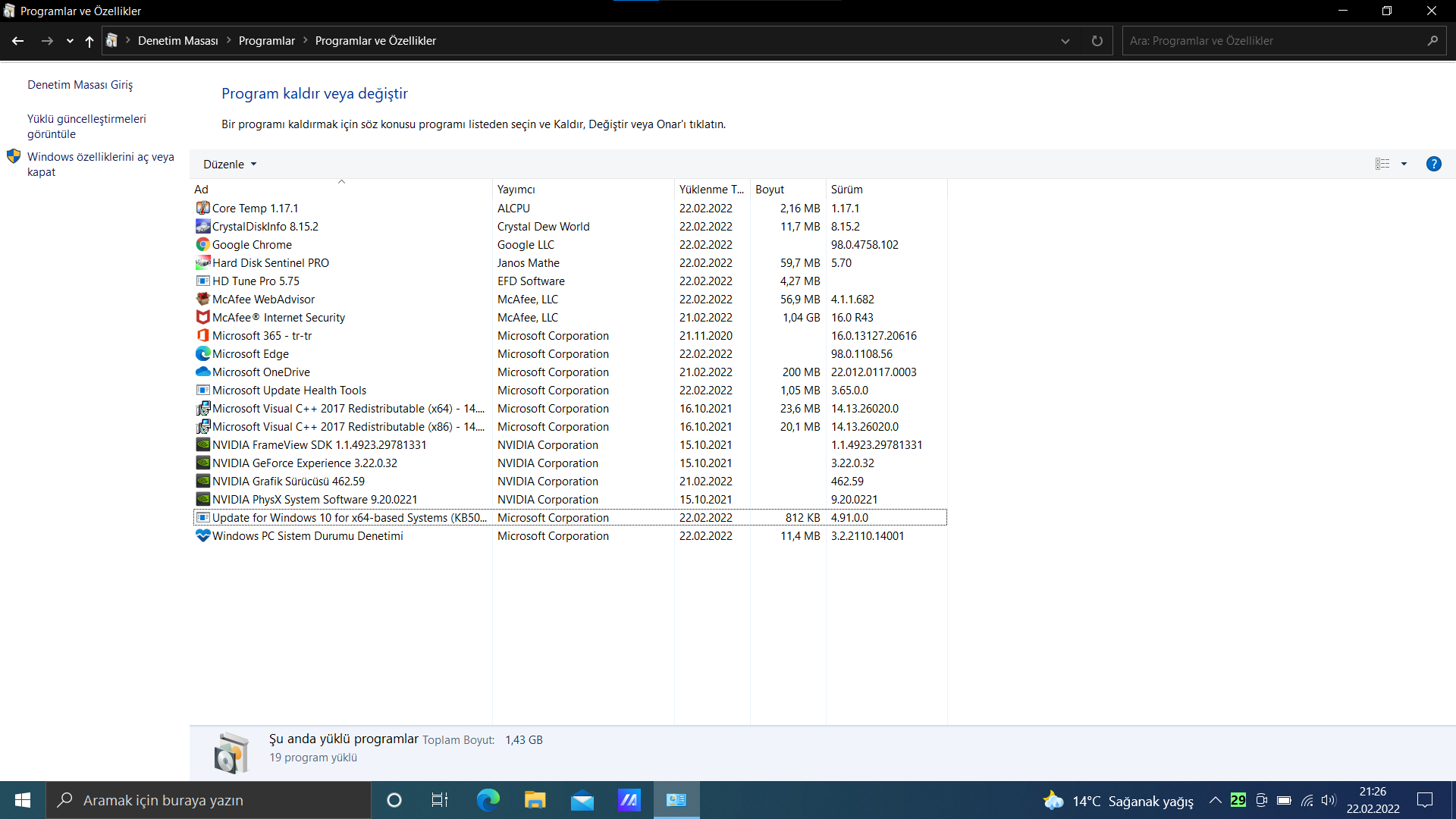Click the Hard Disk Sentinel PRO icon
Image resolution: width=1456 pixels, height=819 pixels.
click(202, 262)
